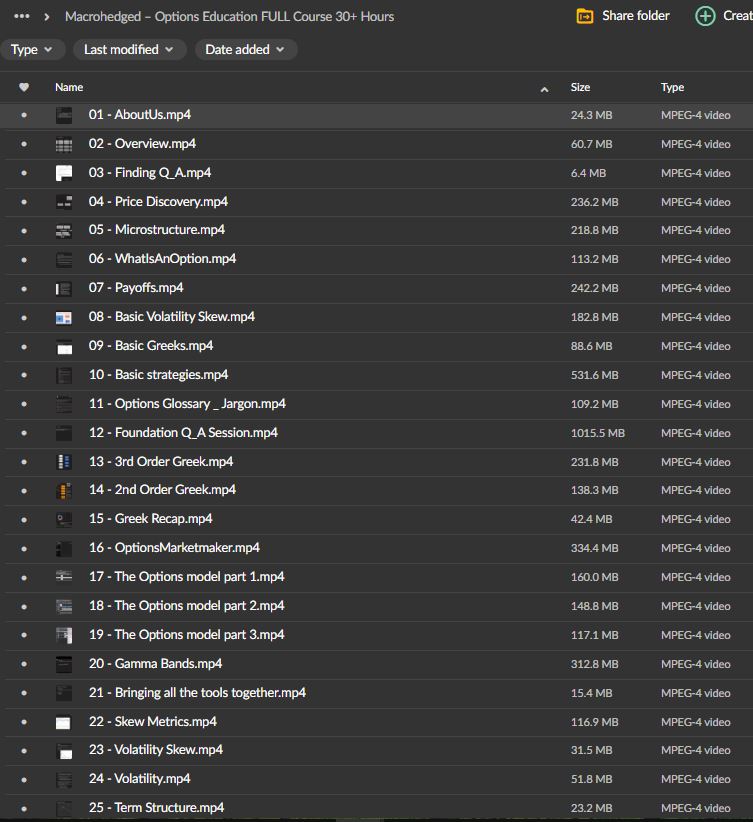The image size is (753, 822).
Task: Open the Type filter dropdown
Action: click(x=34, y=50)
